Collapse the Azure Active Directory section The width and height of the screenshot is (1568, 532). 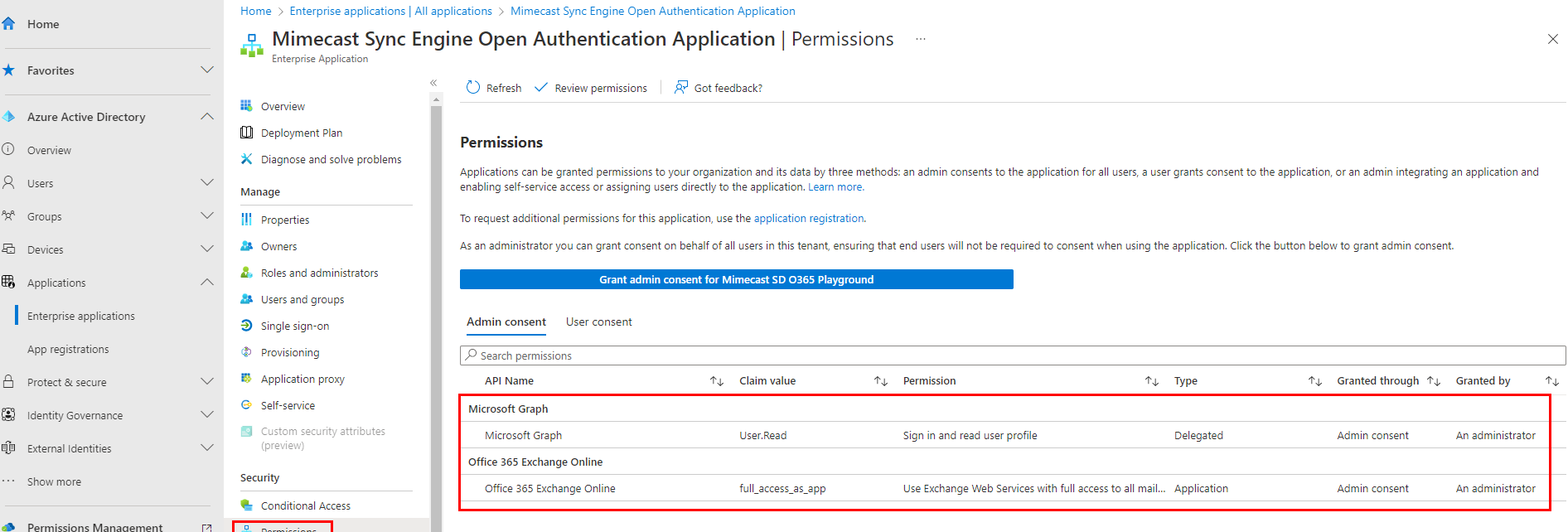(207, 117)
